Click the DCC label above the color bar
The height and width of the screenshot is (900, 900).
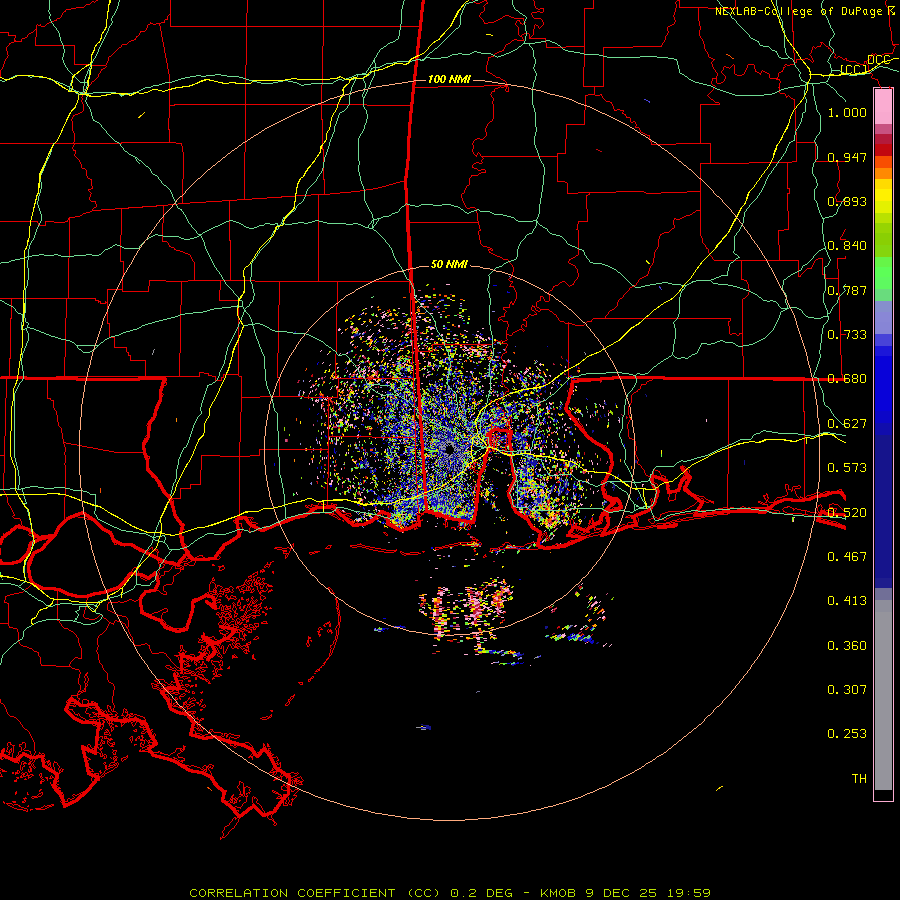pyautogui.click(x=878, y=60)
